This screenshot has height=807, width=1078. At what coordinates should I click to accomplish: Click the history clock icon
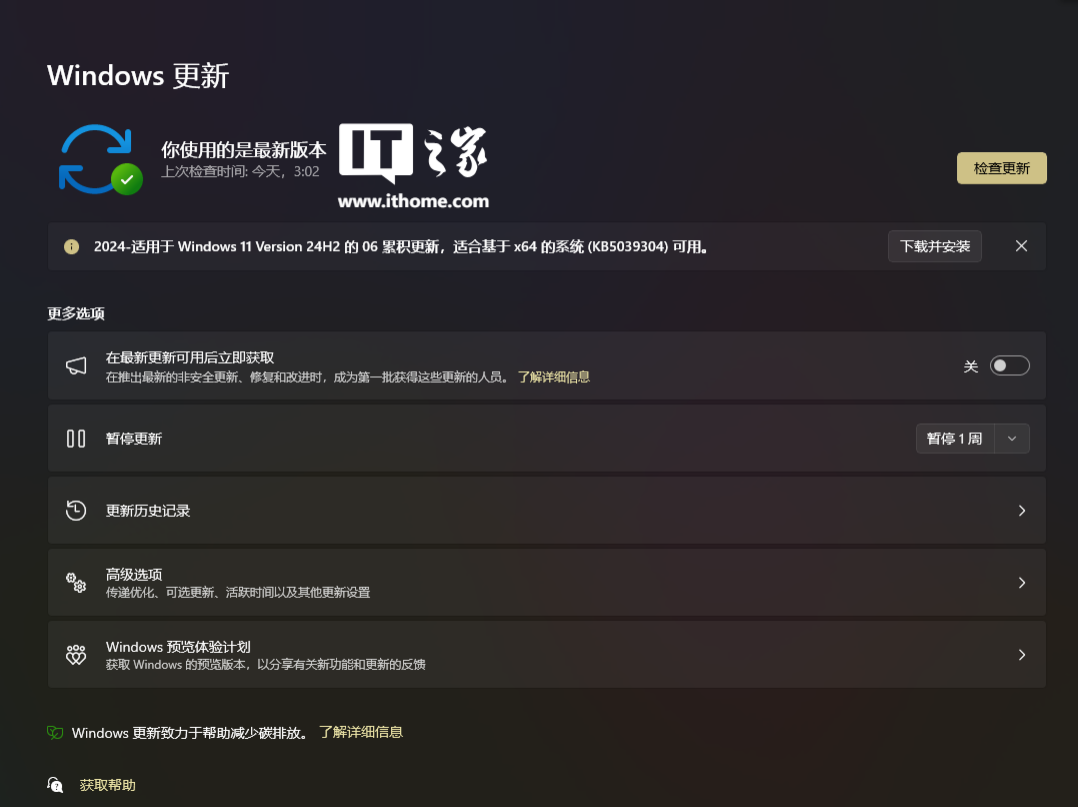76,510
